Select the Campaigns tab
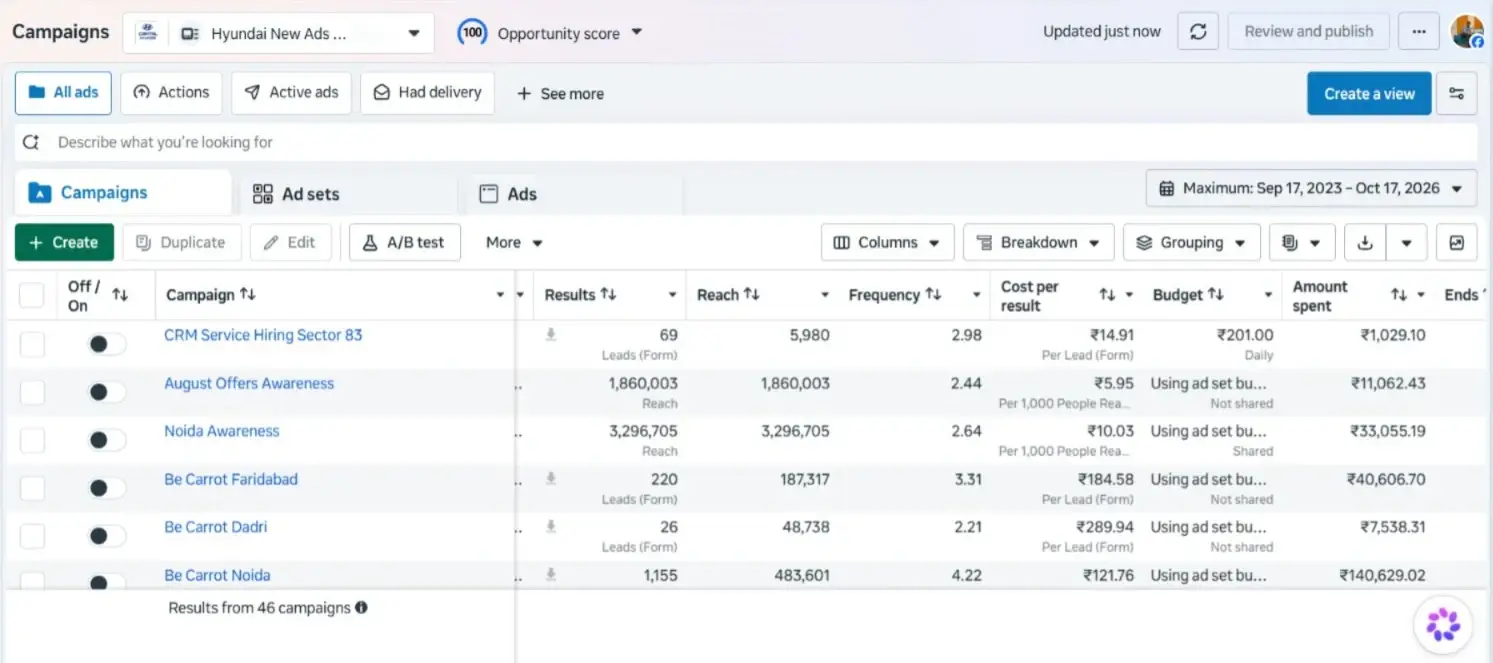The image size is (1493, 663). 122,193
